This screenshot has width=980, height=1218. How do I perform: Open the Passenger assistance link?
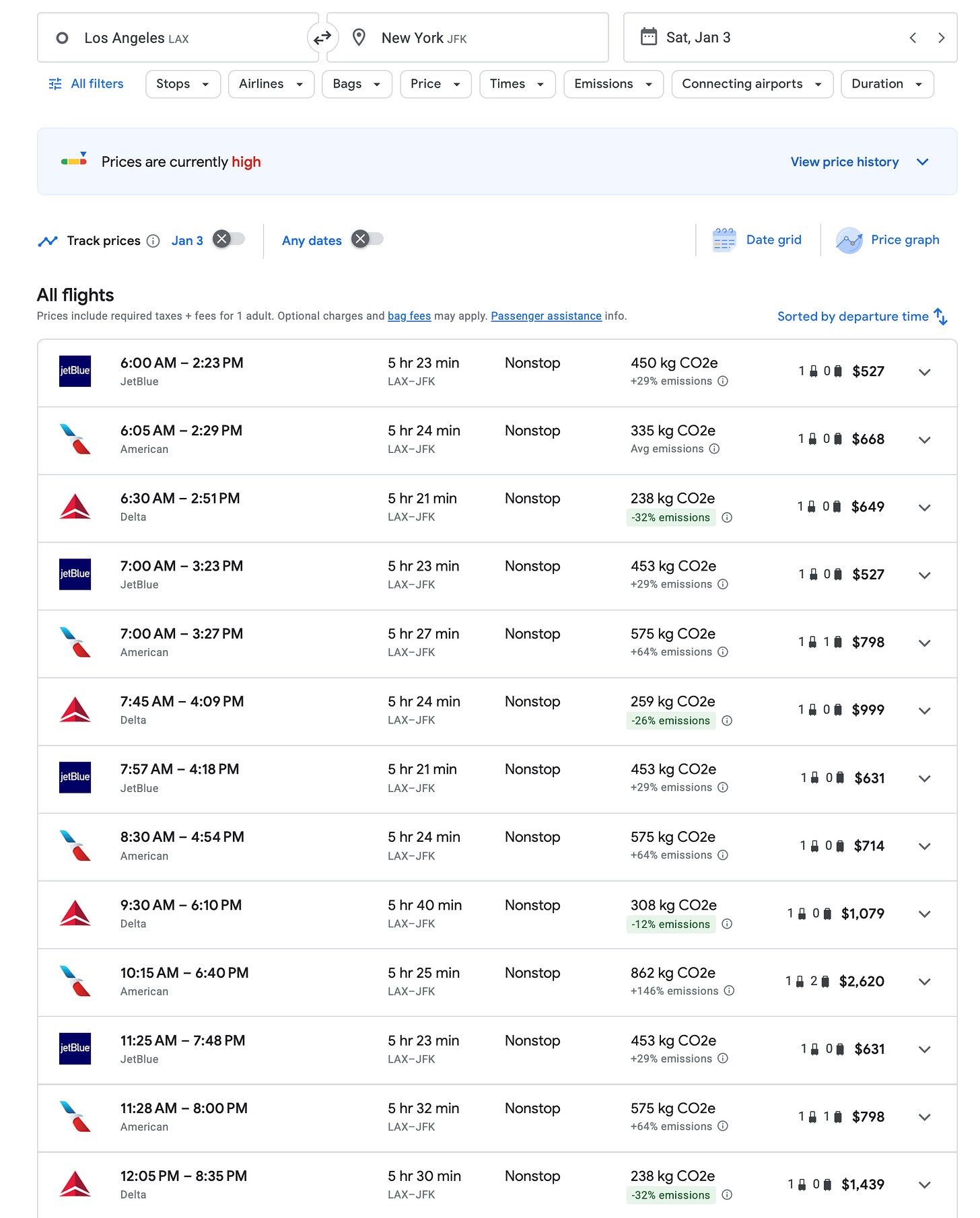coord(546,316)
